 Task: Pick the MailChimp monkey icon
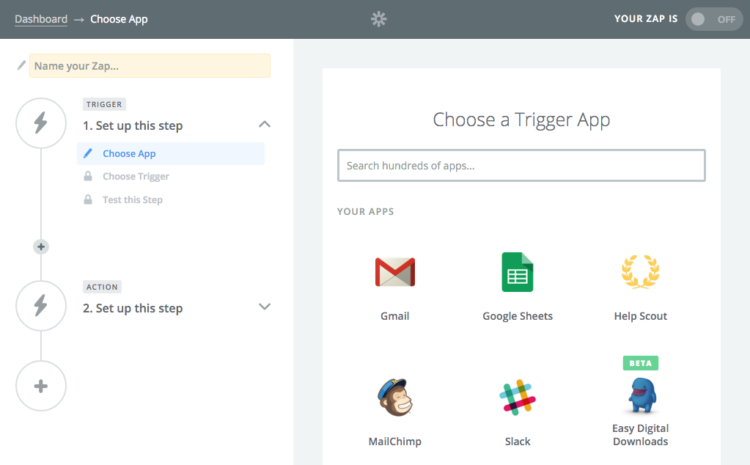pyautogui.click(x=395, y=397)
